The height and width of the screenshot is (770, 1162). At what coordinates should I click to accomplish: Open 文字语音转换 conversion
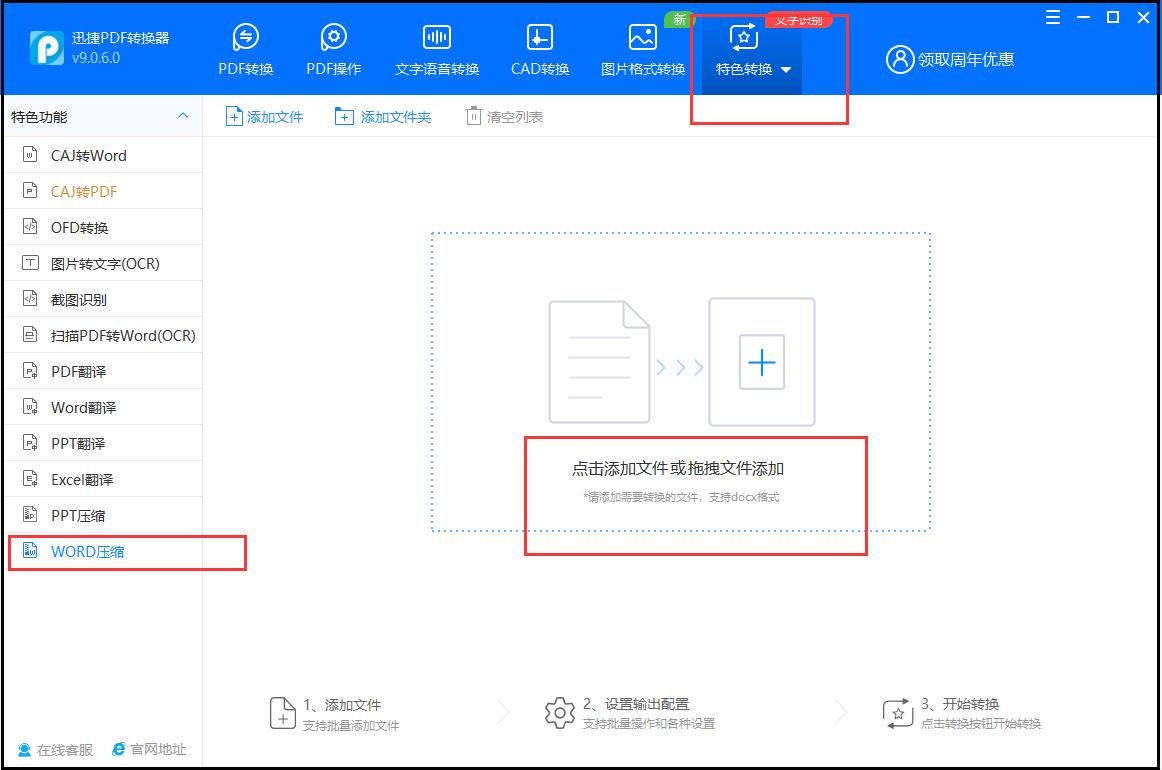(x=436, y=47)
